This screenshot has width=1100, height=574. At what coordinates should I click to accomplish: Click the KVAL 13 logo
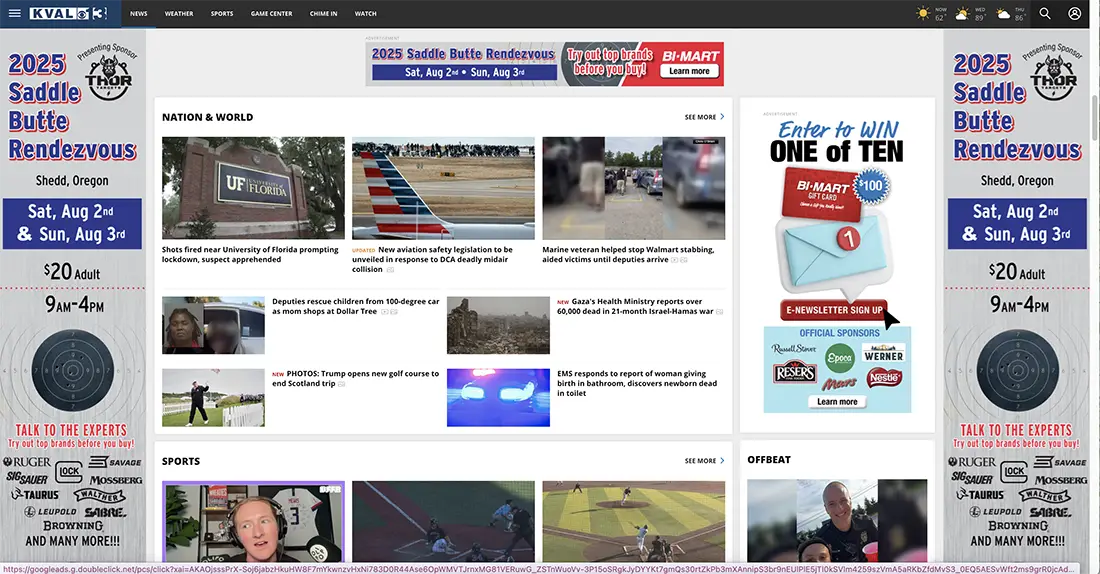pyautogui.click(x=69, y=13)
